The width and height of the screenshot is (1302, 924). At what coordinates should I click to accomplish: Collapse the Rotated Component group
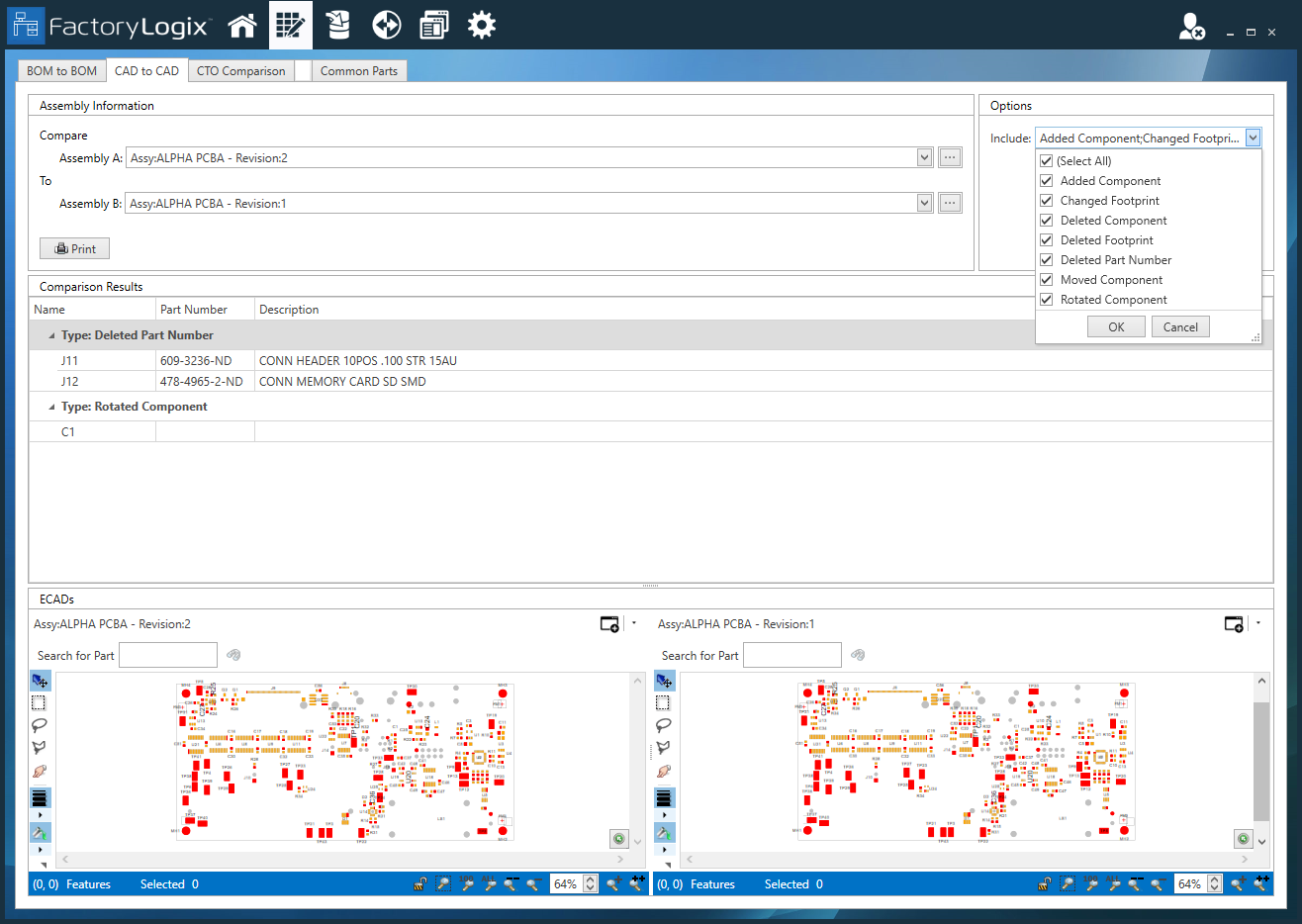52,407
